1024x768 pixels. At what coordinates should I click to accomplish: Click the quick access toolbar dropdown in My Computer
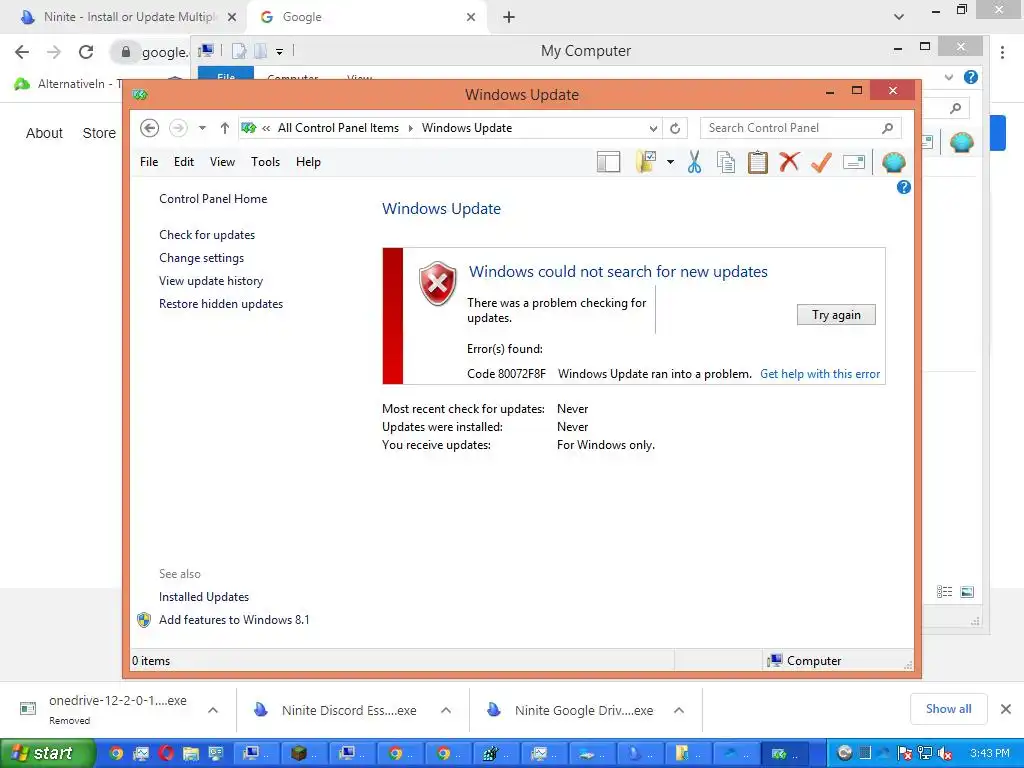(280, 51)
